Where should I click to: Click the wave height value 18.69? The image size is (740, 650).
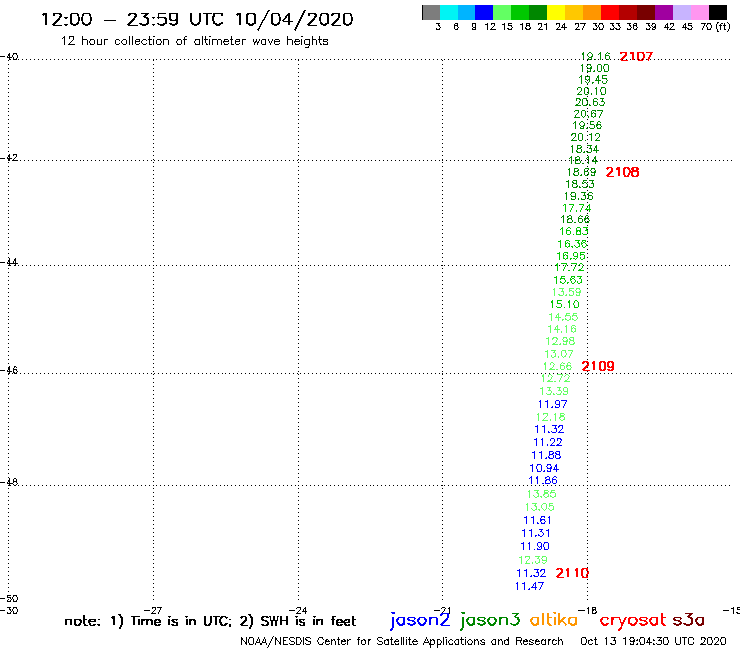tap(581, 172)
